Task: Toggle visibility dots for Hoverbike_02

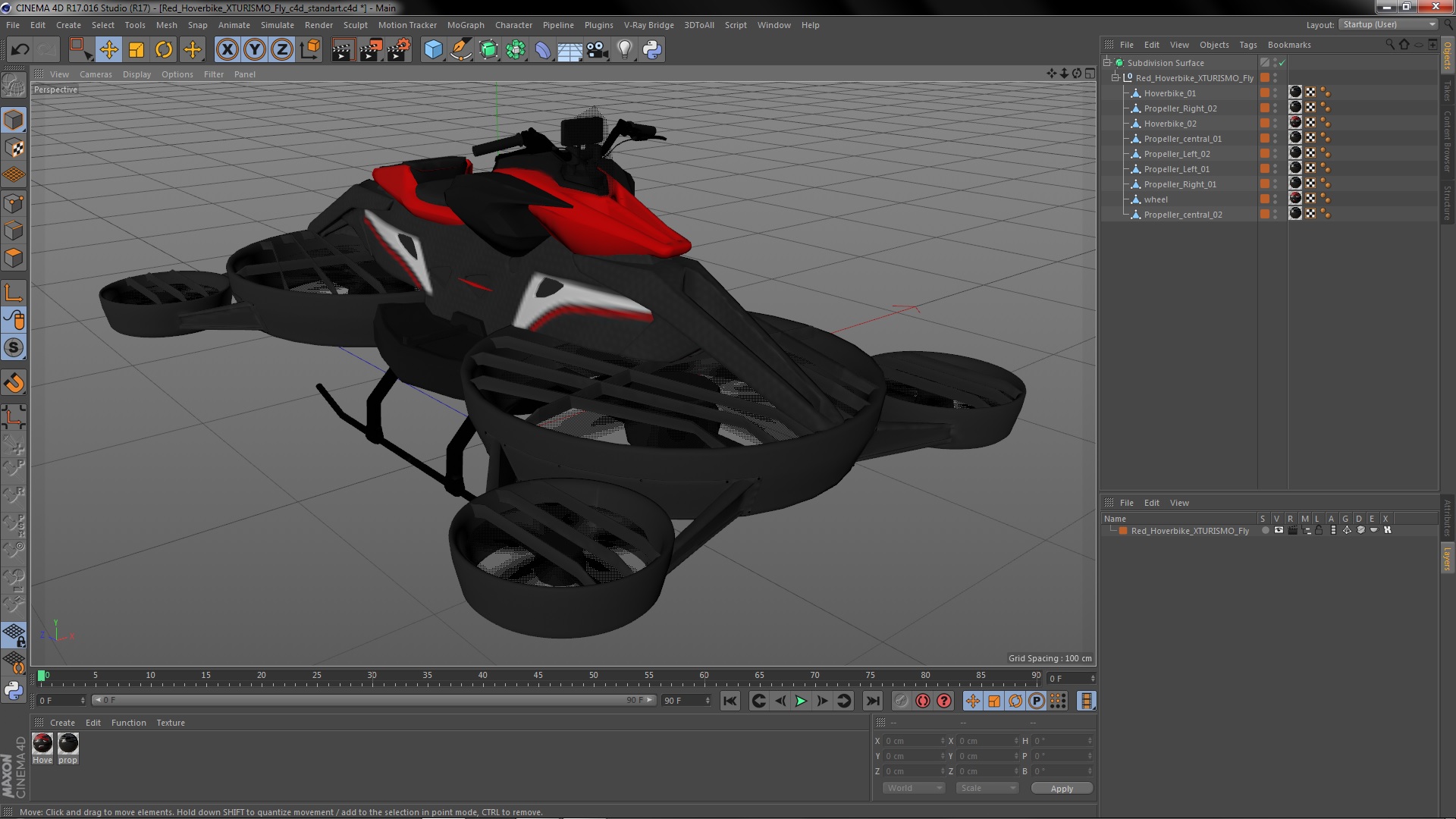Action: point(1275,124)
